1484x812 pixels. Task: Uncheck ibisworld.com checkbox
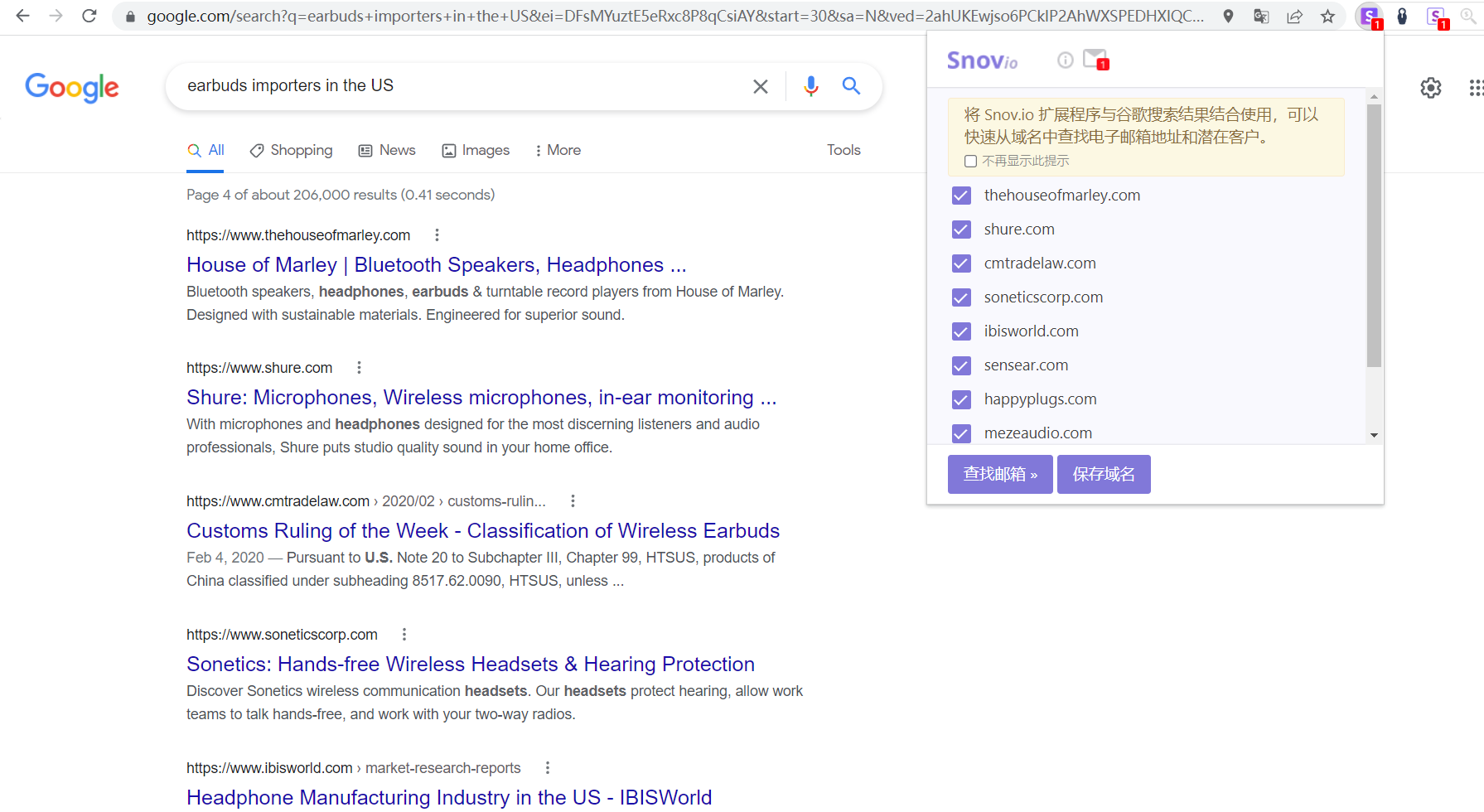point(961,331)
